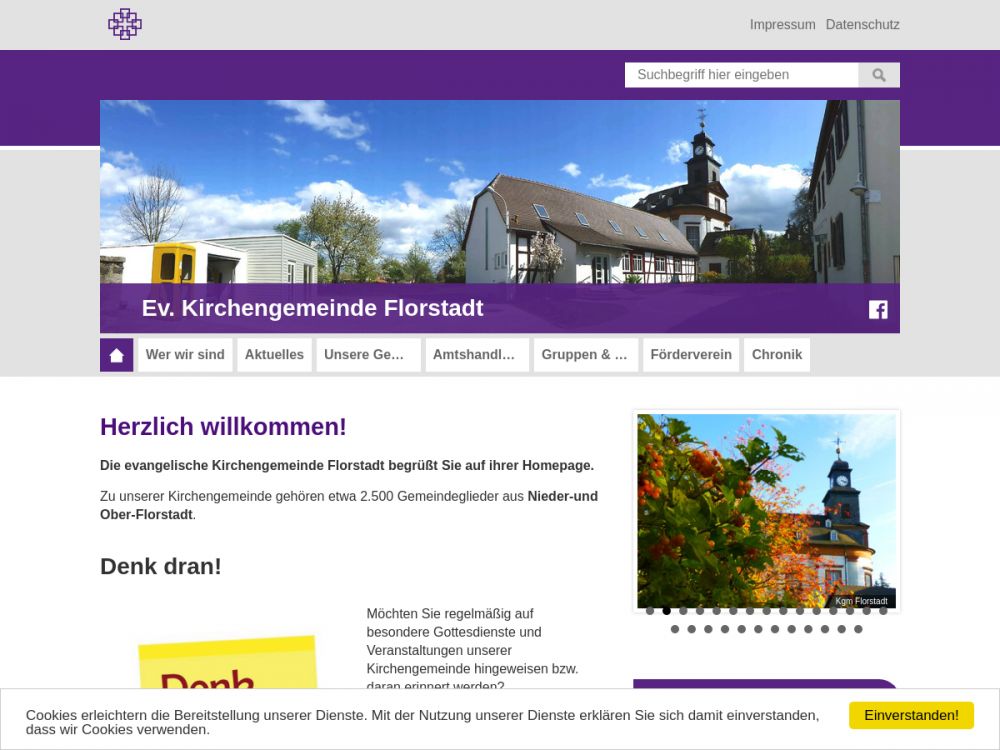Click the purple church logo icon

click(125, 24)
